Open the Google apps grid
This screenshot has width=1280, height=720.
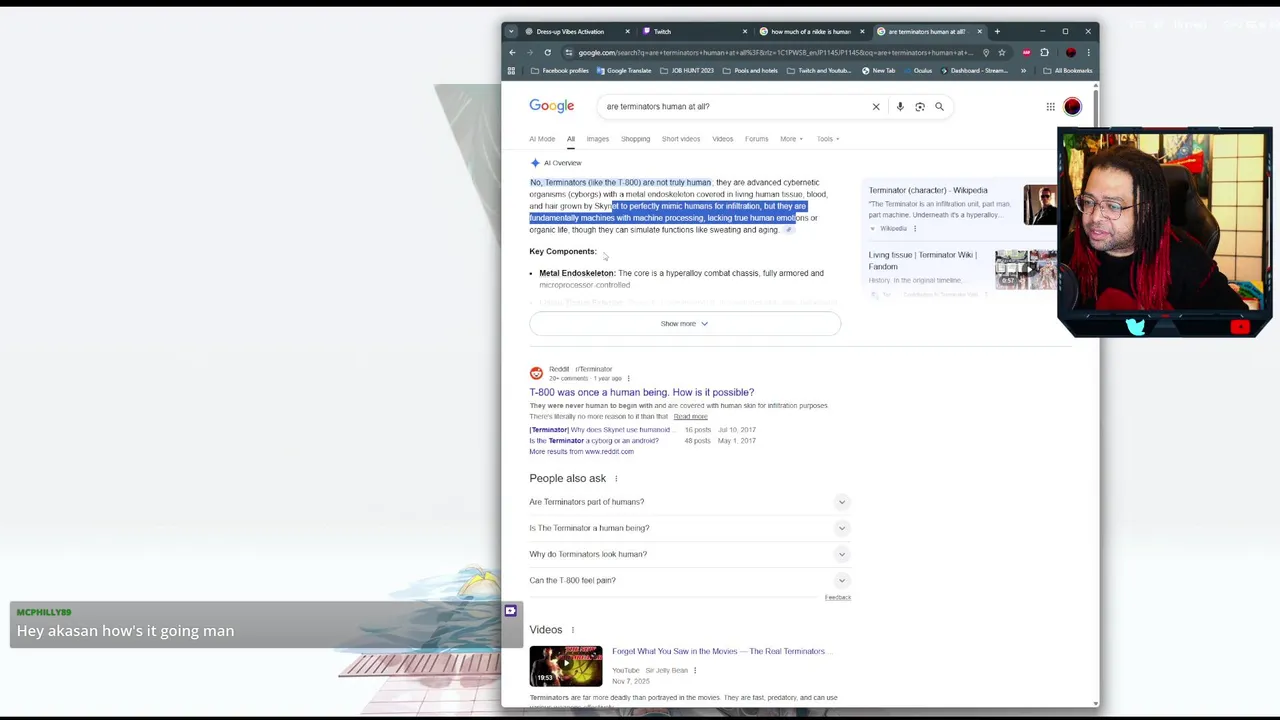click(x=1050, y=106)
